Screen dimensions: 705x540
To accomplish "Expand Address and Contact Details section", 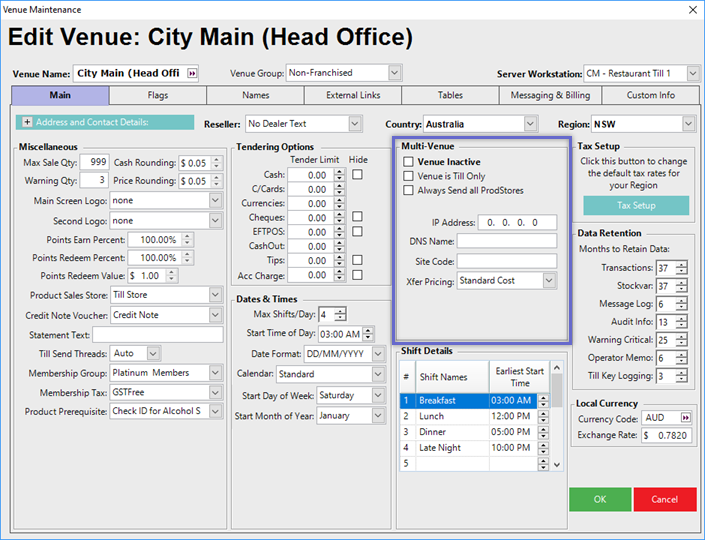I will pyautogui.click(x=25, y=123).
